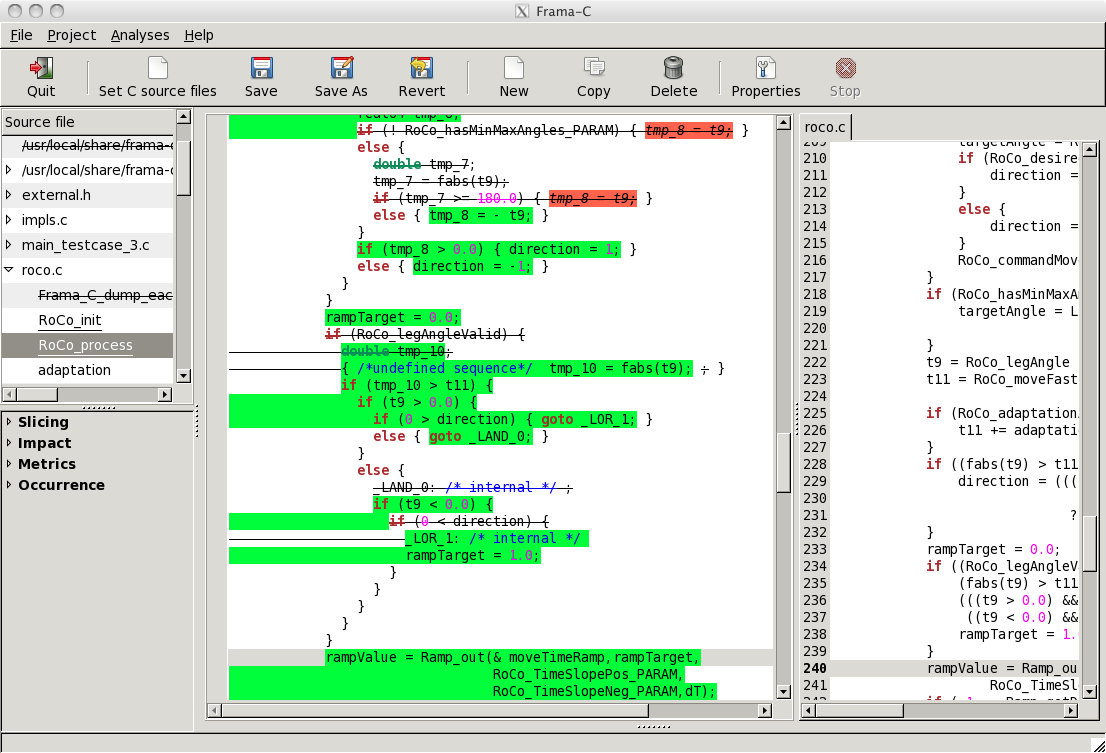This screenshot has width=1106, height=753.
Task: Click line number 240 in original source
Action: coord(815,668)
